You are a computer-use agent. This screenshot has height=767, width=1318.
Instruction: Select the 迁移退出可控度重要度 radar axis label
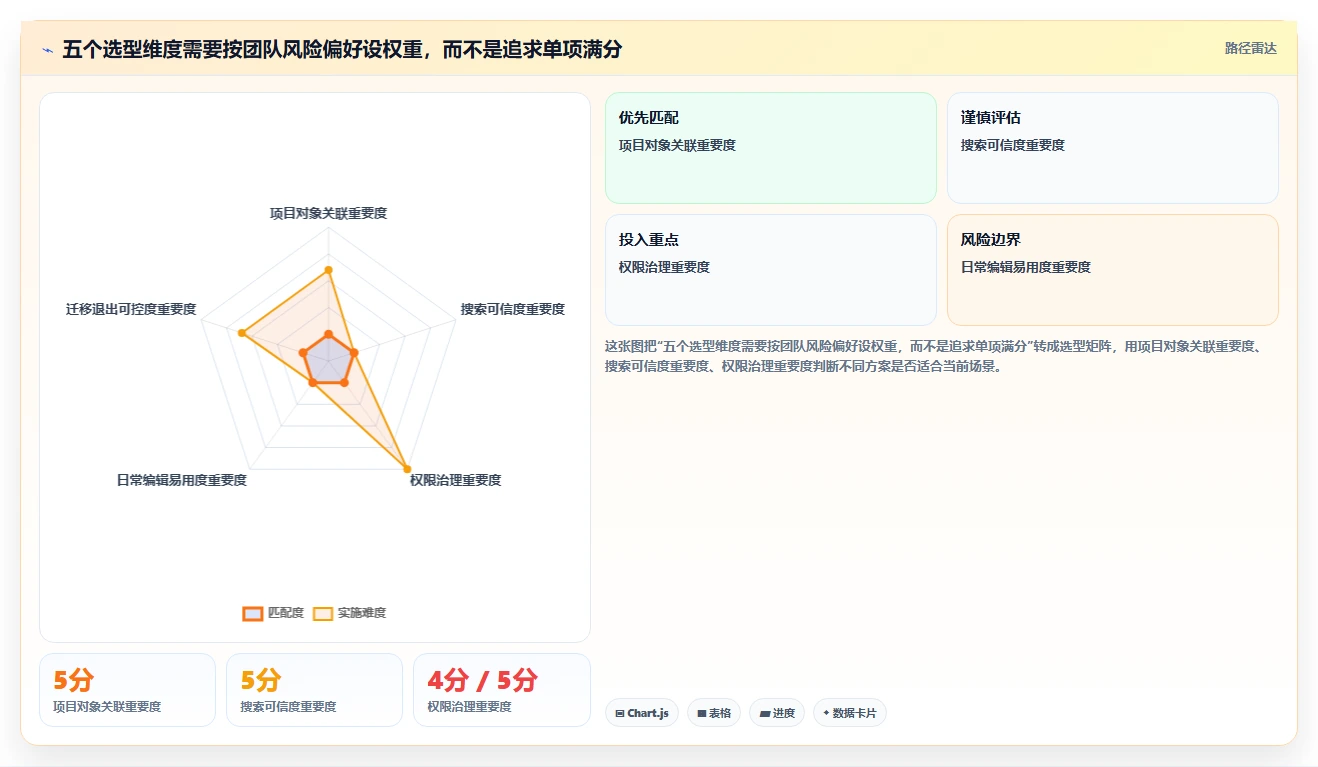[131, 309]
